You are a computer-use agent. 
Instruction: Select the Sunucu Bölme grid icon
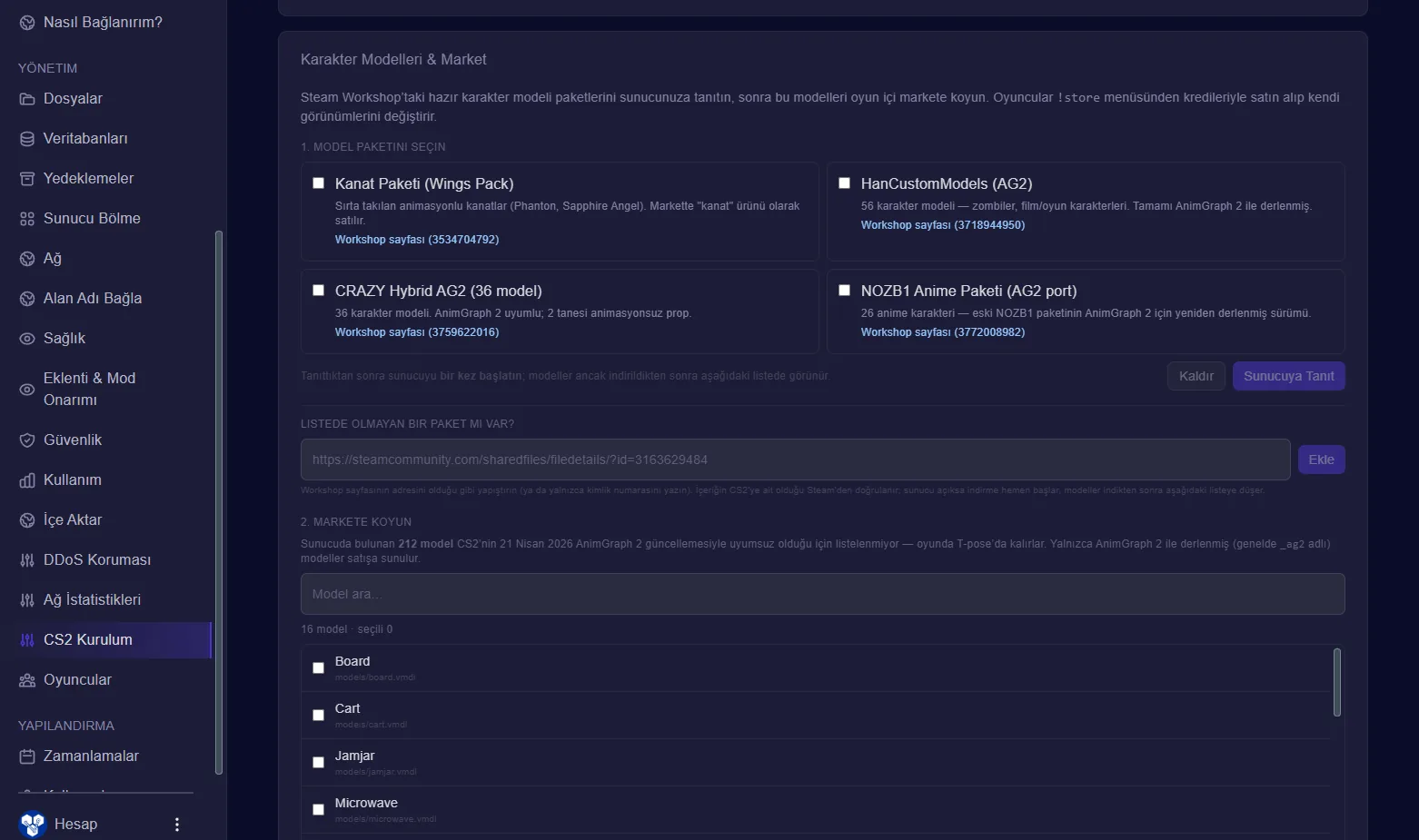[x=27, y=219]
